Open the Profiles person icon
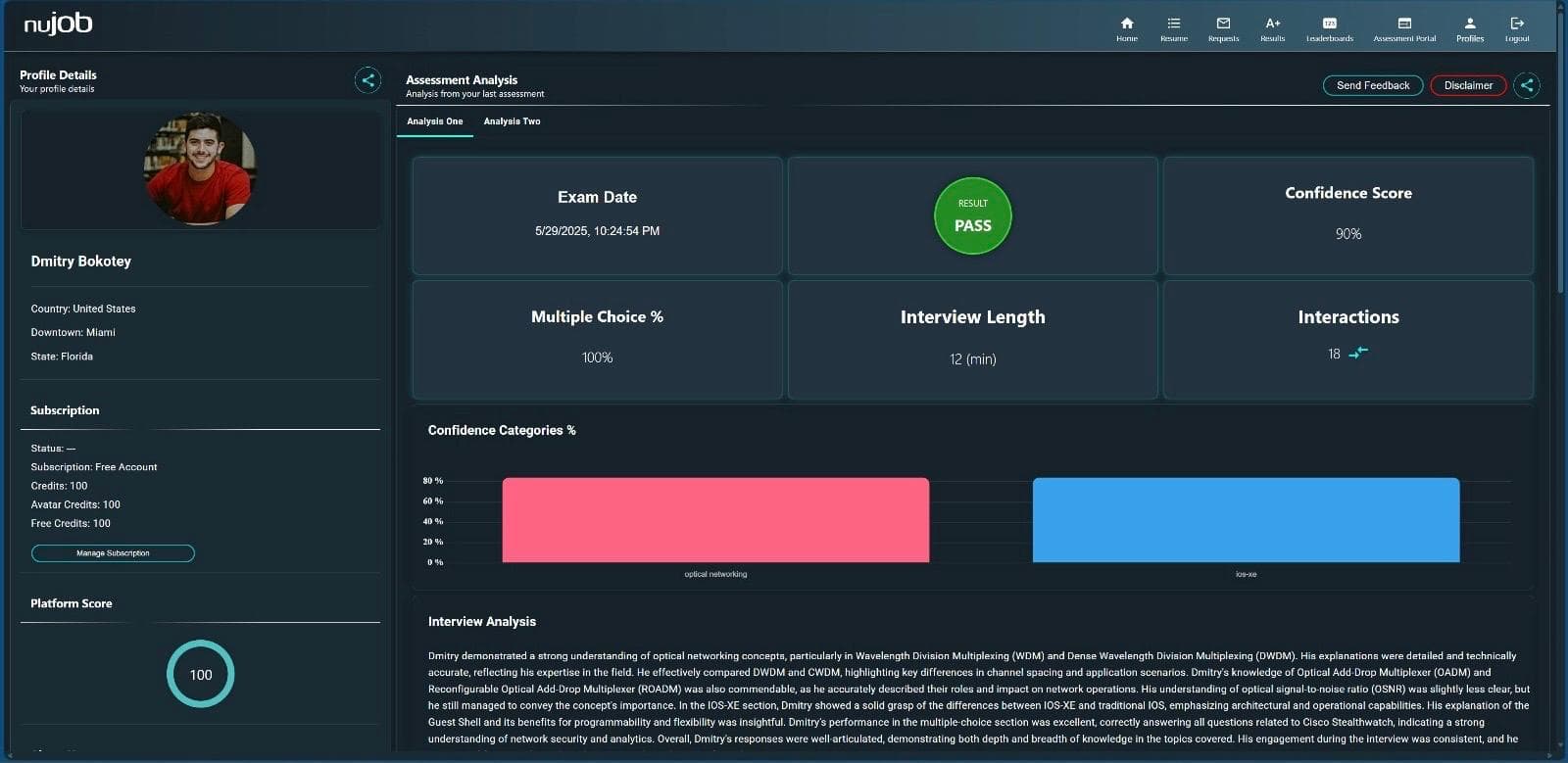Image resolution: width=1568 pixels, height=763 pixels. [x=1469, y=24]
